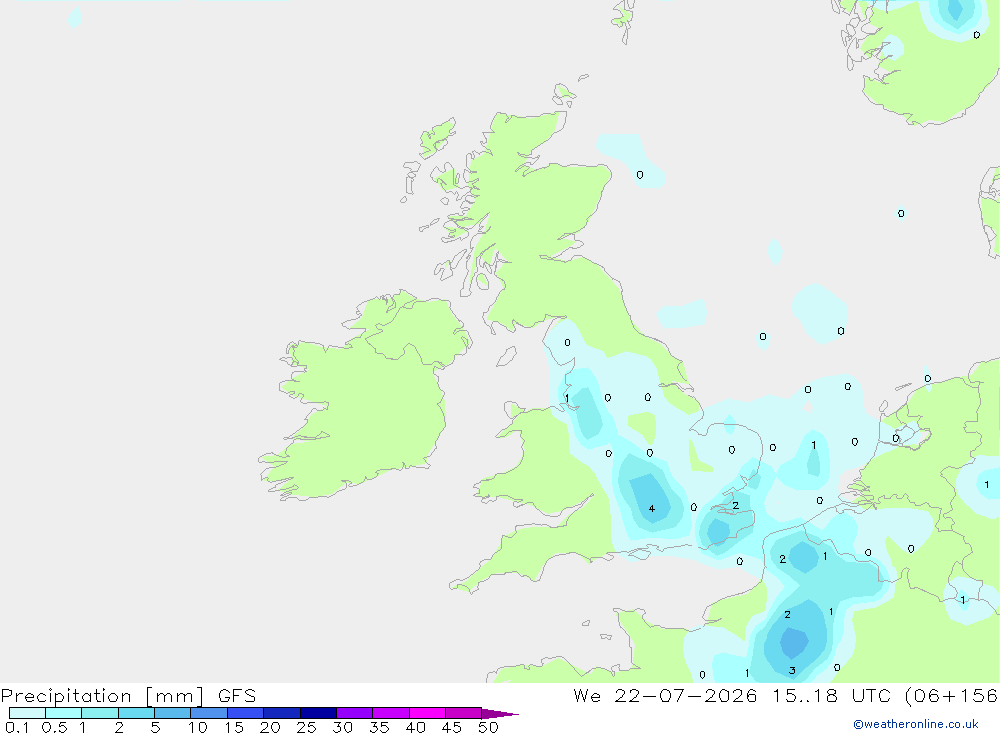Click the '15..18' hour range text
Viewport: 1000px width, 733px height.
click(x=805, y=695)
